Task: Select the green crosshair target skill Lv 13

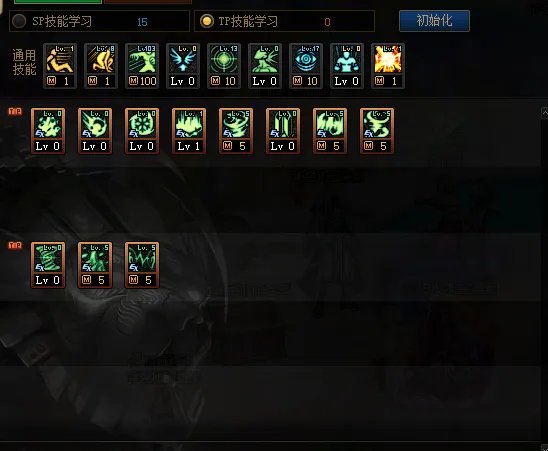Action: (224, 66)
